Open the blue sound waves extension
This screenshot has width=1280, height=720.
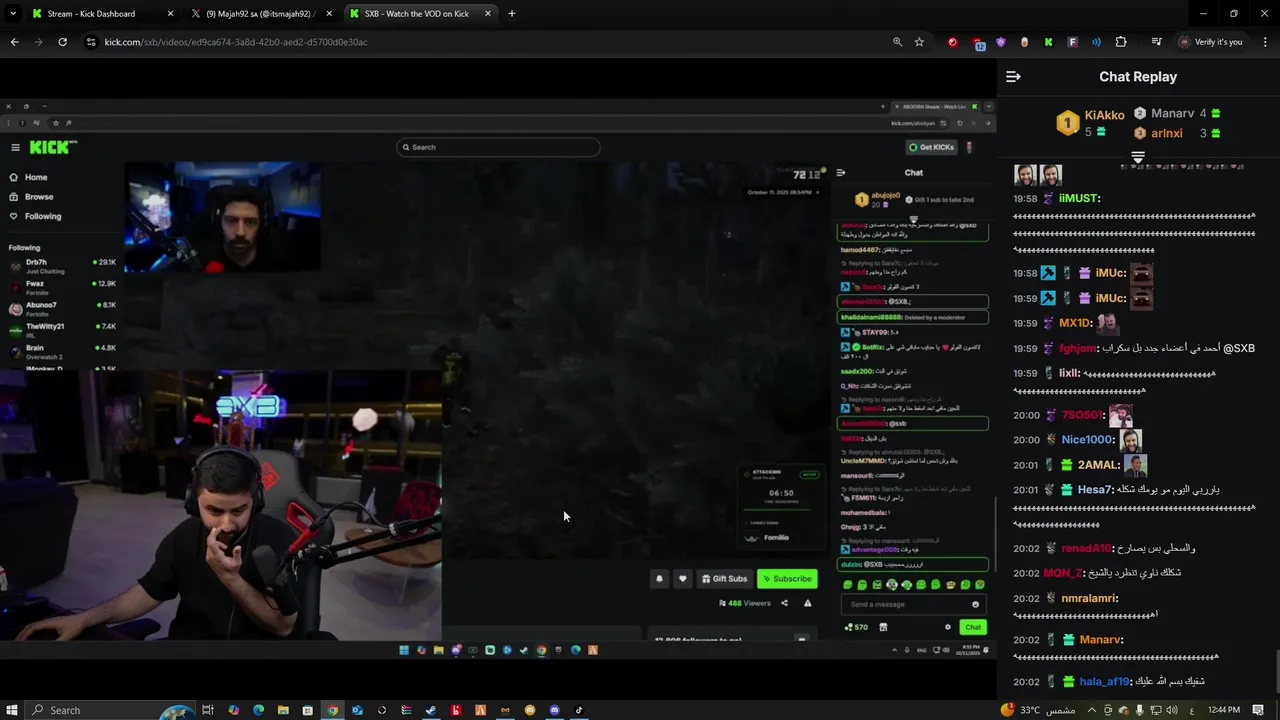point(1096,42)
